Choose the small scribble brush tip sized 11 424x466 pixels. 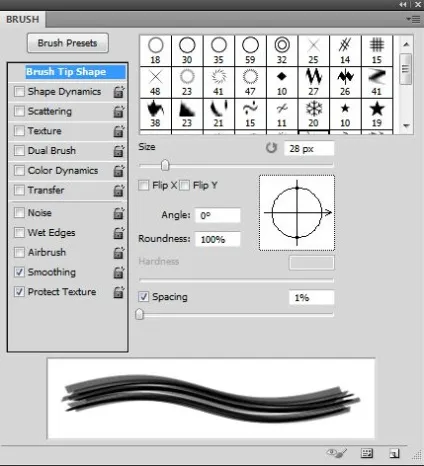282,114
